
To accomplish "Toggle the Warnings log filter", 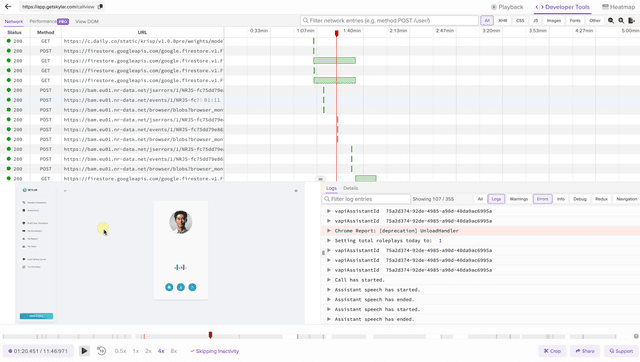I will [x=519, y=199].
